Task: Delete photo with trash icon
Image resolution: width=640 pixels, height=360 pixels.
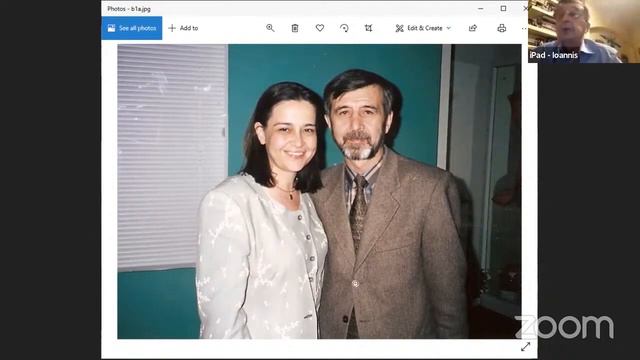Action: tap(295, 28)
